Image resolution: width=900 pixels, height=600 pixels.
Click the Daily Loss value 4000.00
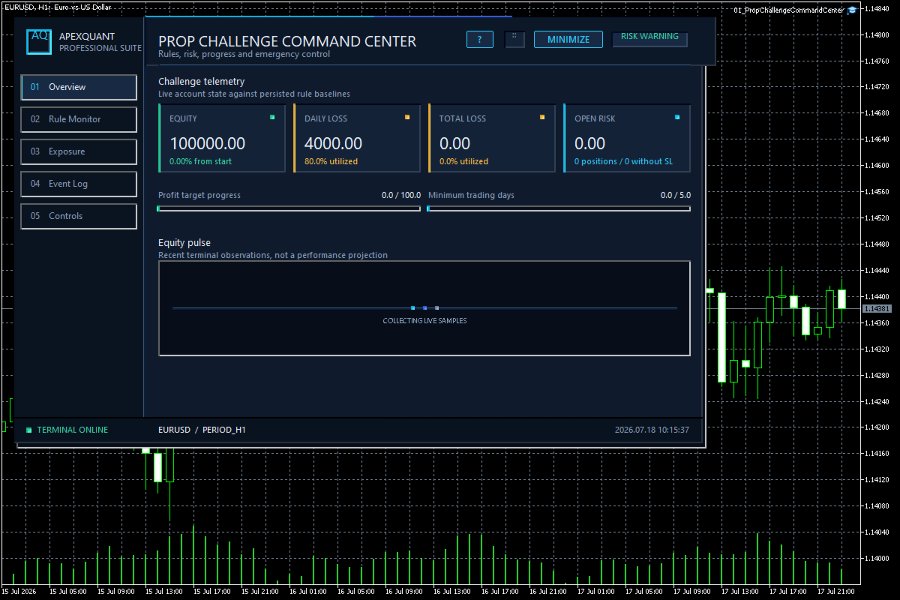(333, 143)
